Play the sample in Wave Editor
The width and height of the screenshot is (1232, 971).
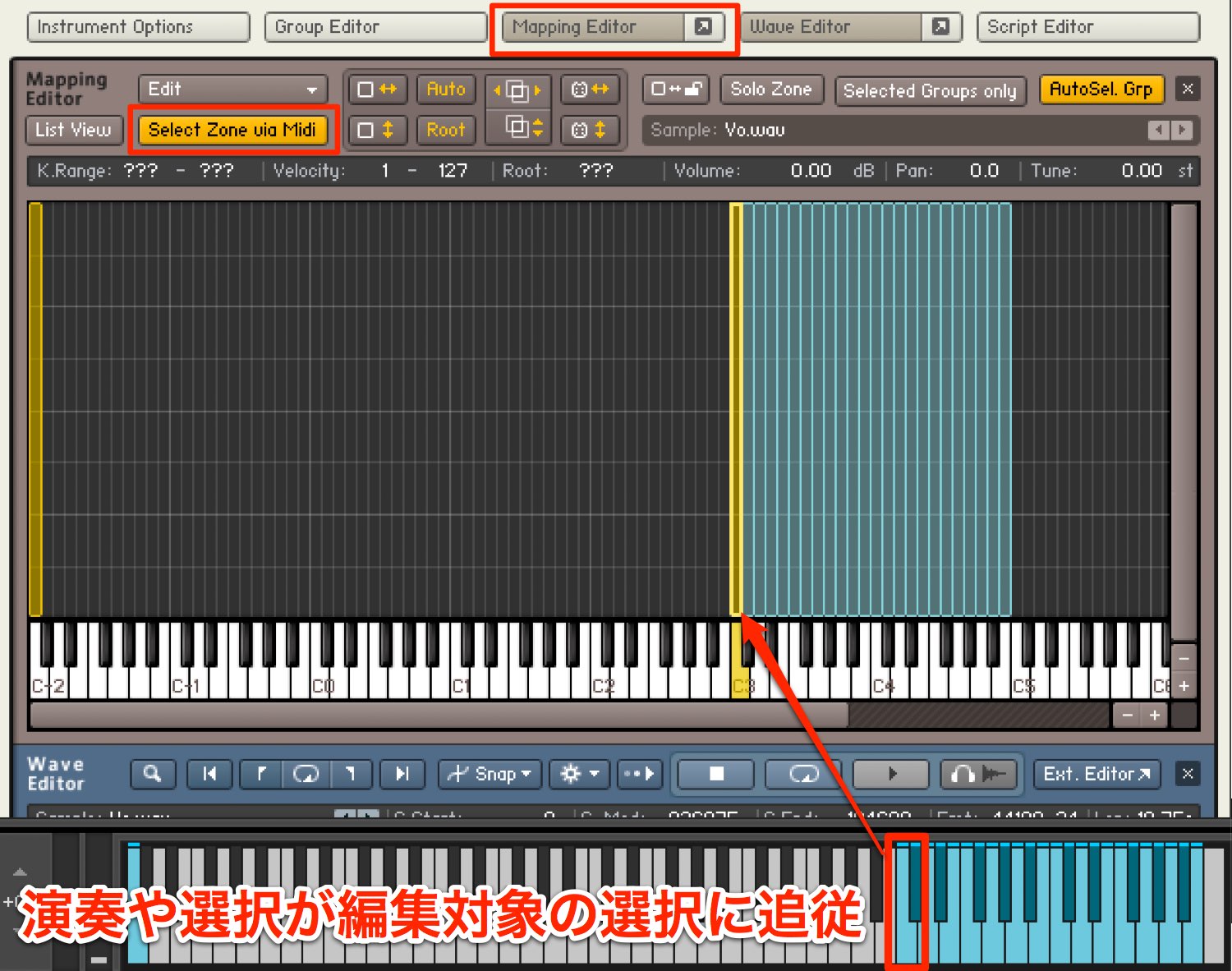(891, 774)
